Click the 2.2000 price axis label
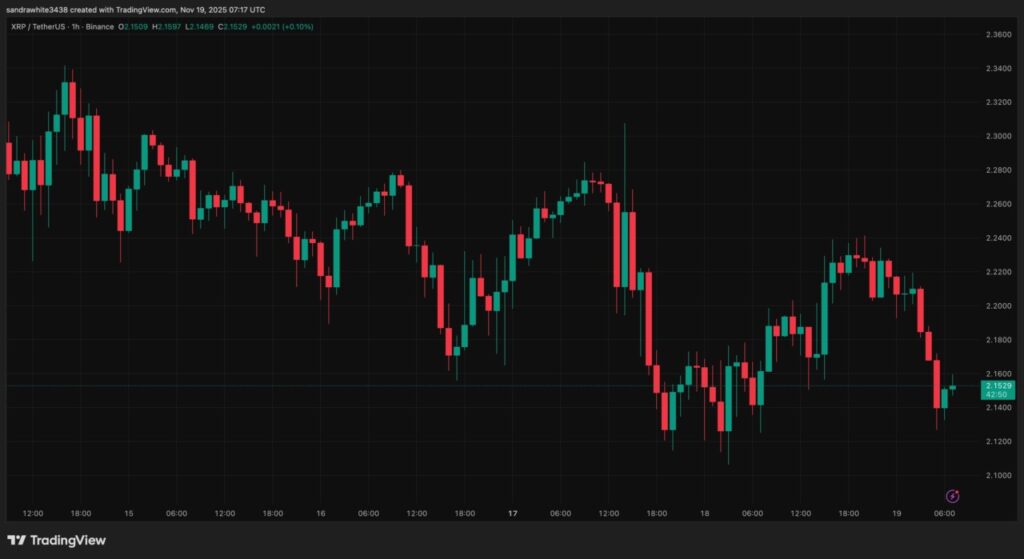Viewport: 1024px width, 559px height. coord(998,305)
